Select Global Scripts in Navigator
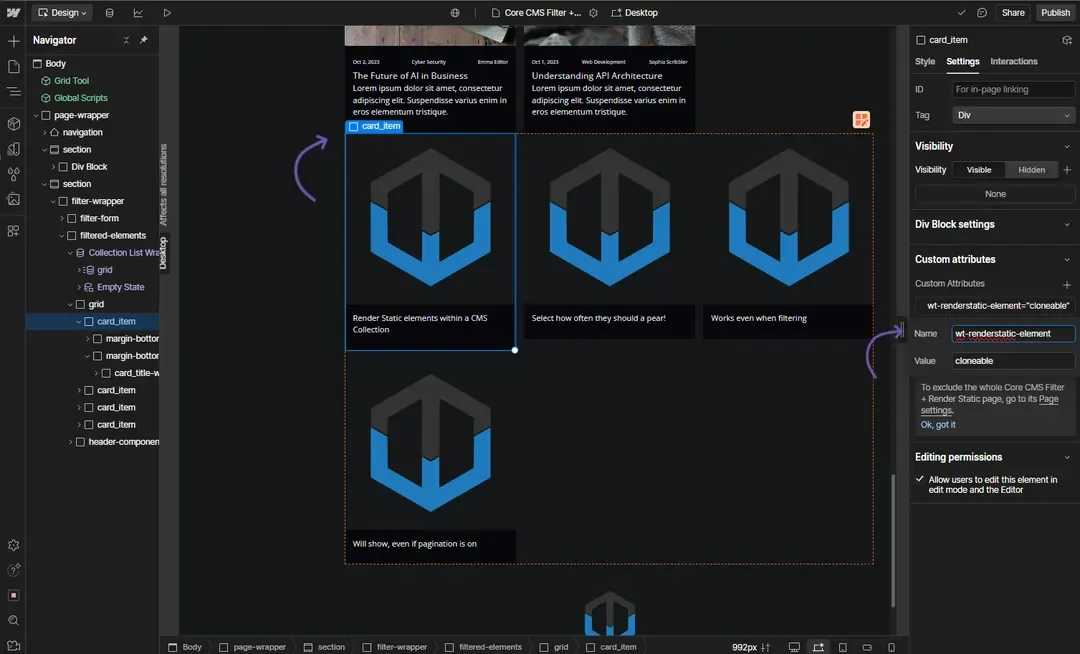This screenshot has width=1080, height=654. pos(81,98)
